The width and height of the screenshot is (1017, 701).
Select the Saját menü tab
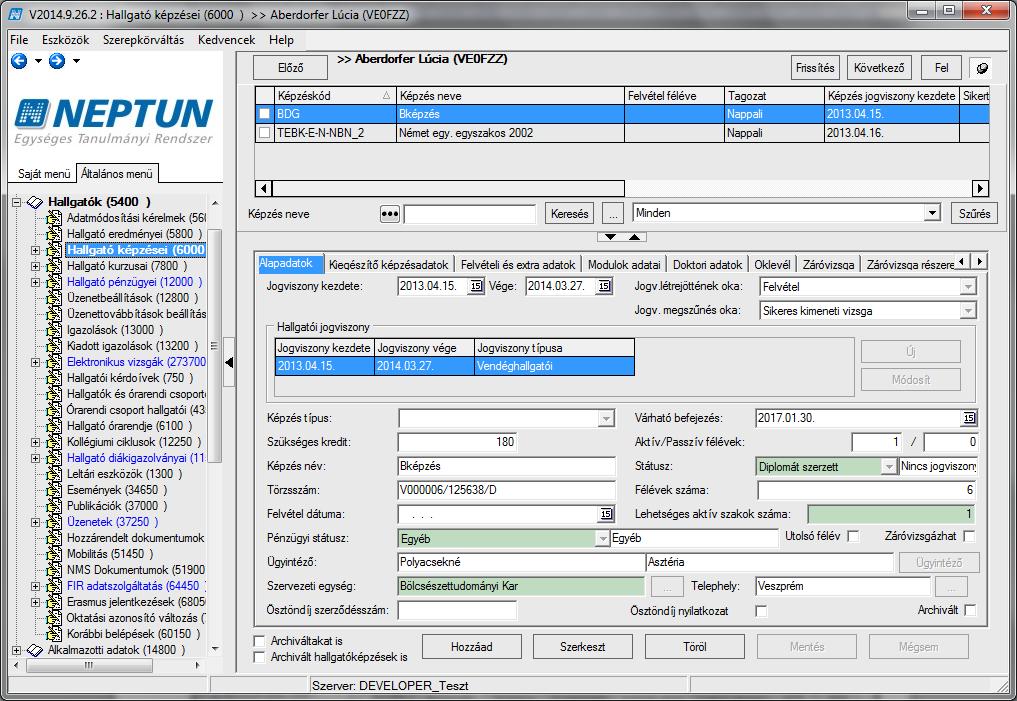tap(43, 174)
